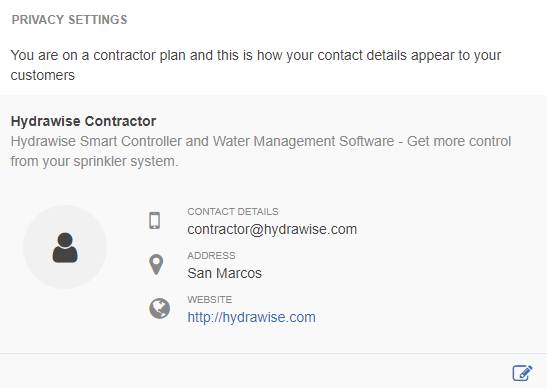The height and width of the screenshot is (388, 547).
Task: Select the contractor@hydrawise.com email text
Action: click(272, 229)
